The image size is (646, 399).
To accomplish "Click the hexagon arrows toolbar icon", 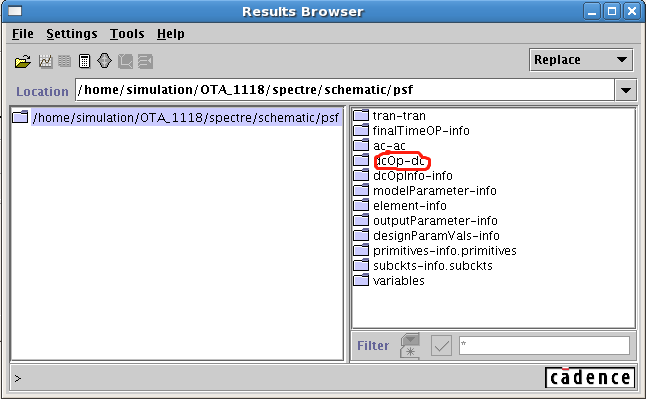I will tap(105, 61).
